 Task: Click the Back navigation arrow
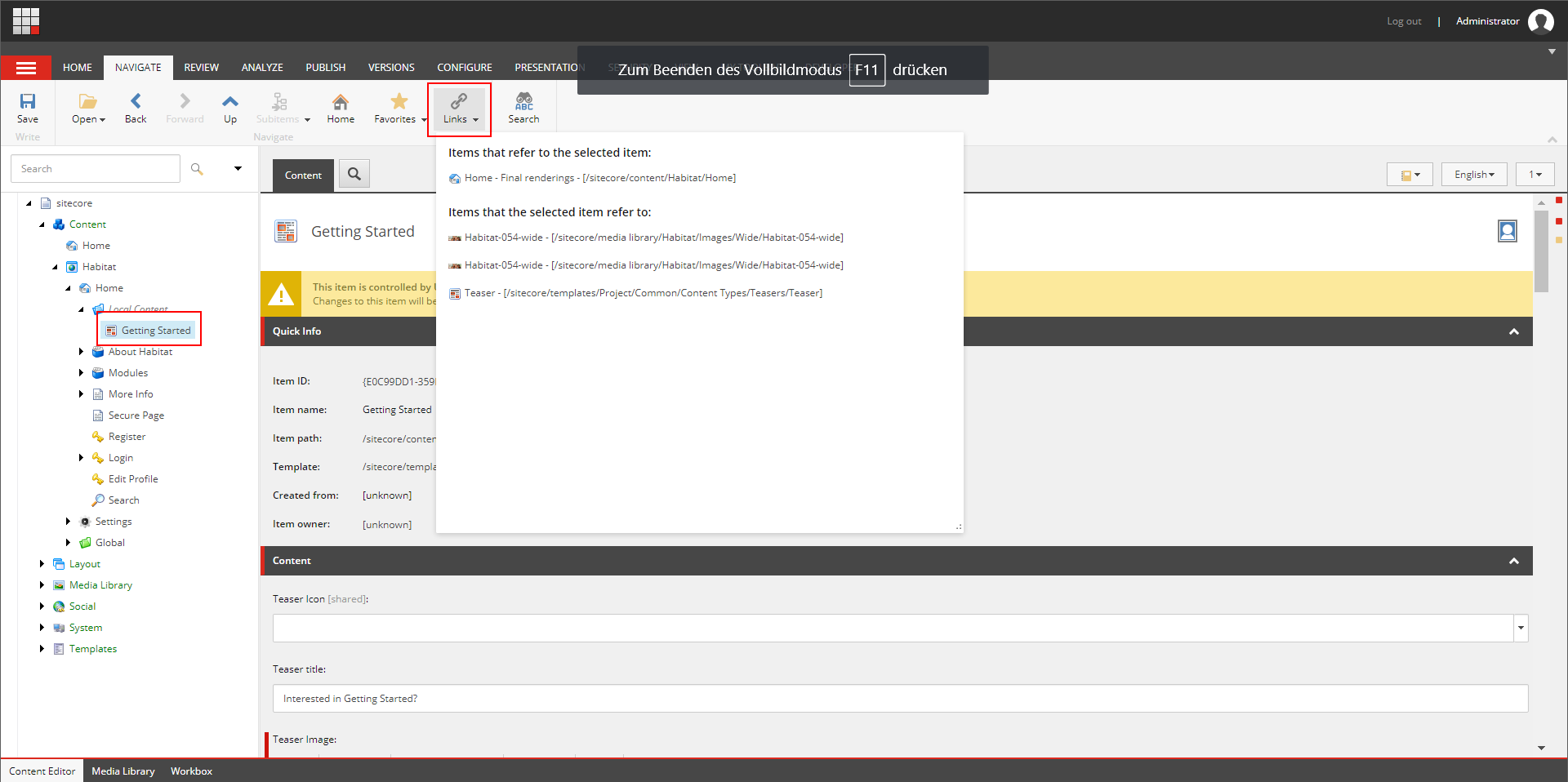click(136, 101)
